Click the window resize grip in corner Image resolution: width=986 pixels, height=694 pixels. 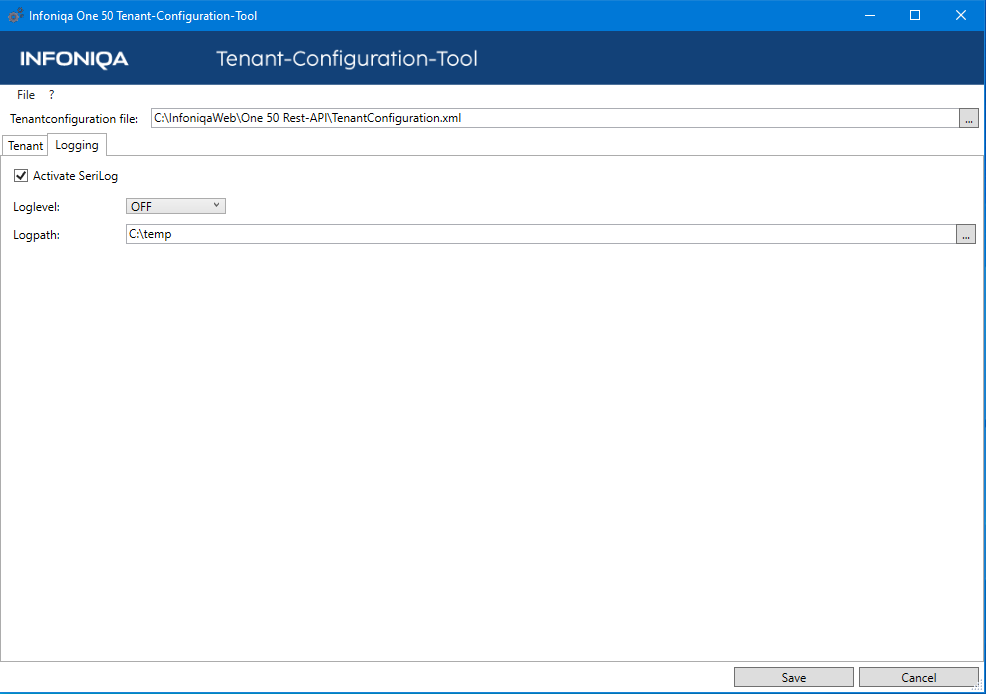click(x=978, y=687)
